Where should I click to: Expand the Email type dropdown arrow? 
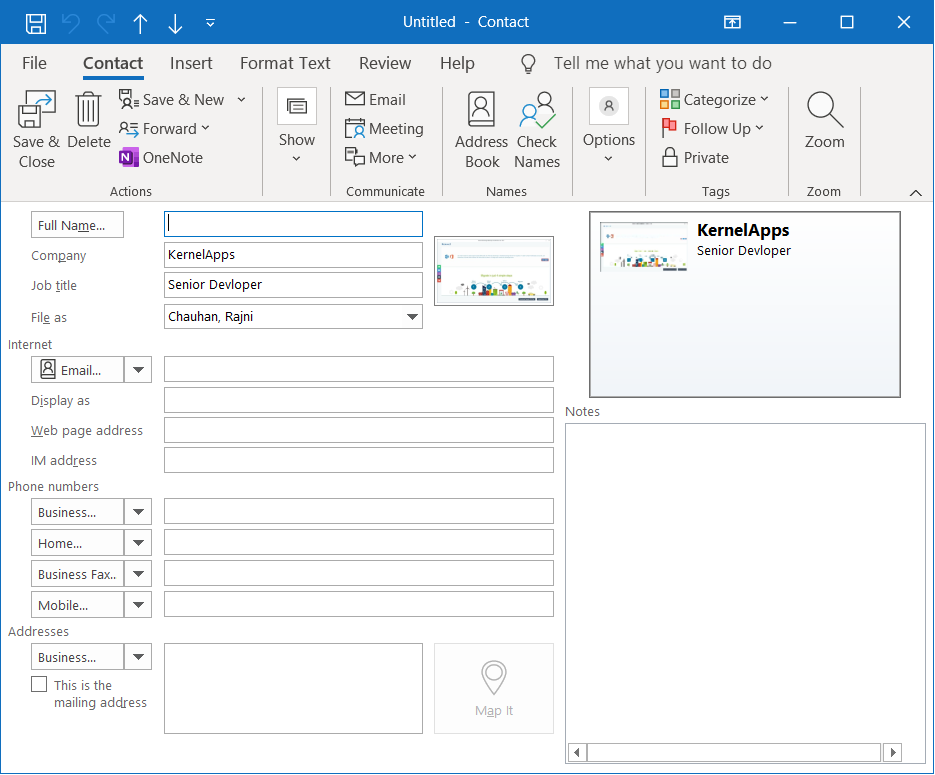click(x=138, y=370)
